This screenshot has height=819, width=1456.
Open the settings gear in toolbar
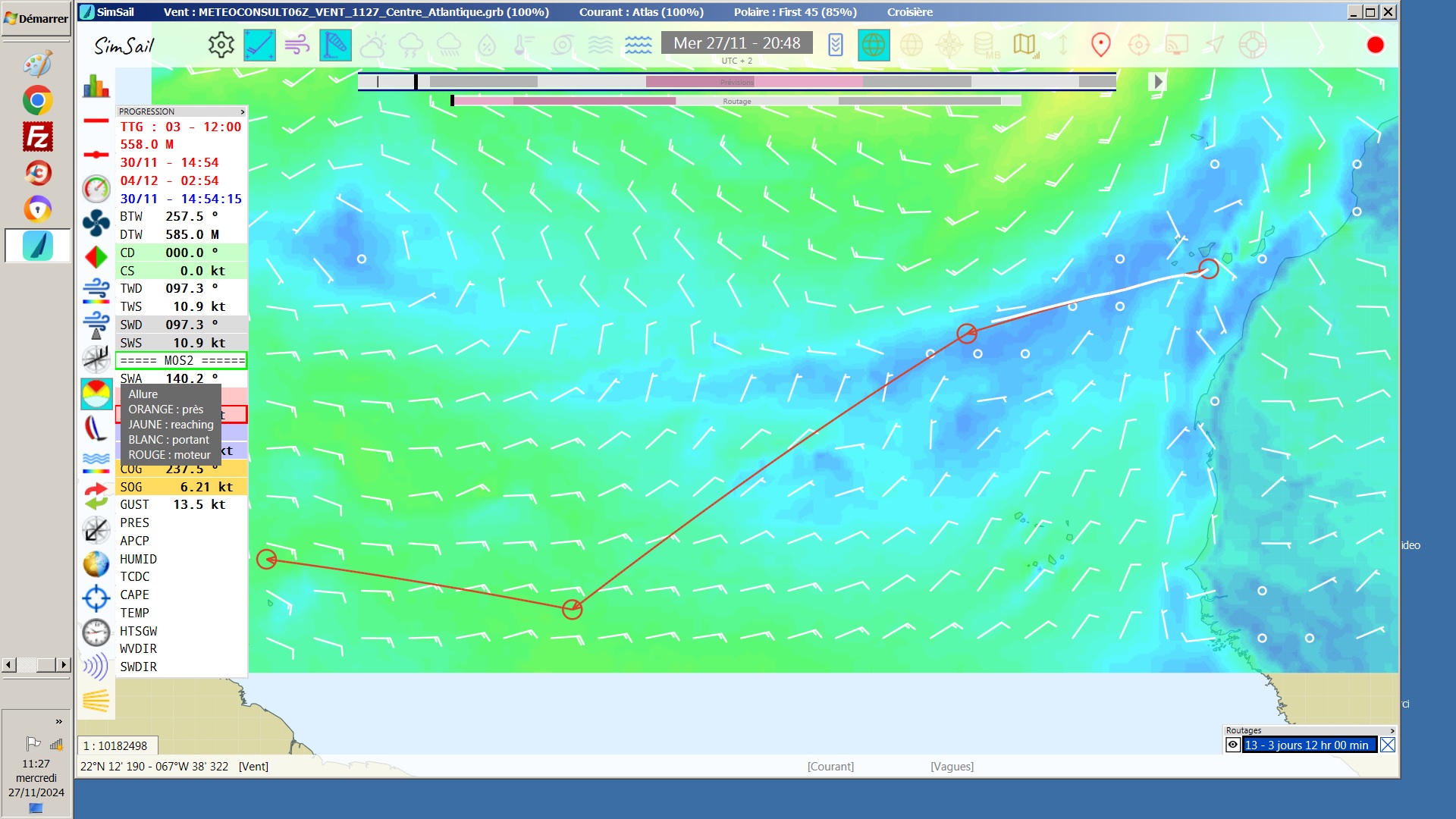(221, 45)
